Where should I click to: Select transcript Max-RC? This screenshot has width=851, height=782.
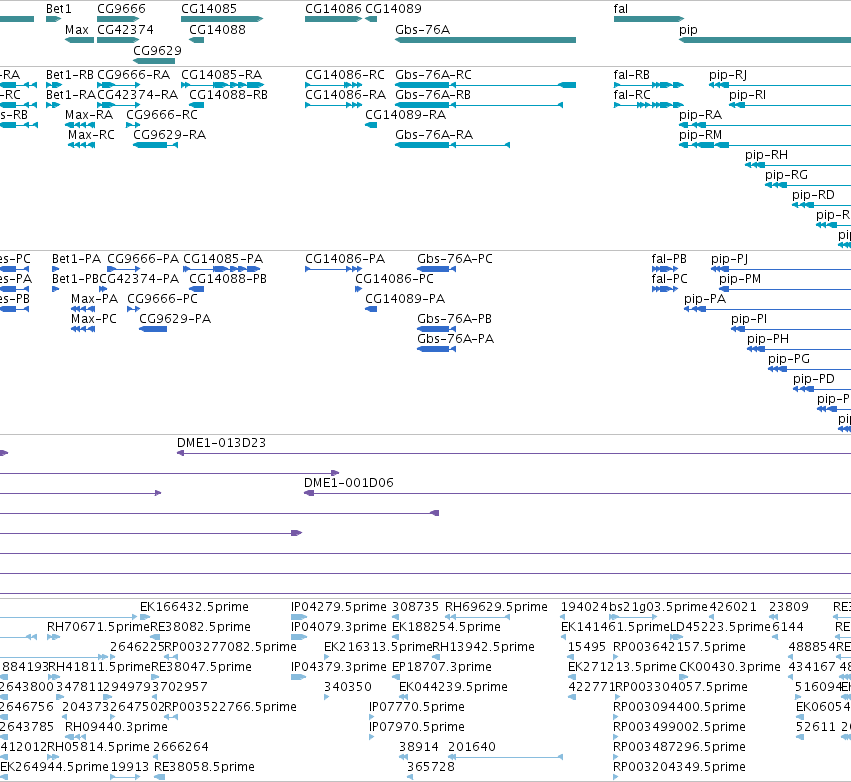[91, 135]
